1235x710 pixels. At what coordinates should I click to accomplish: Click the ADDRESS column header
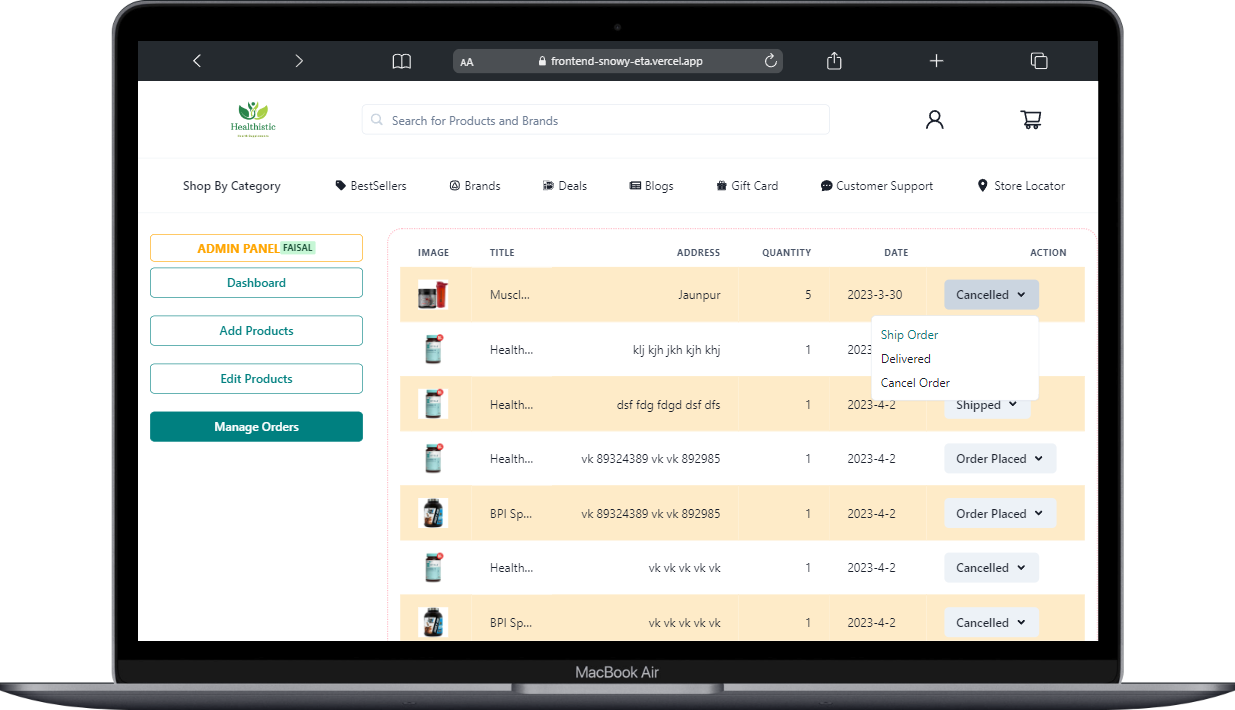(x=698, y=253)
